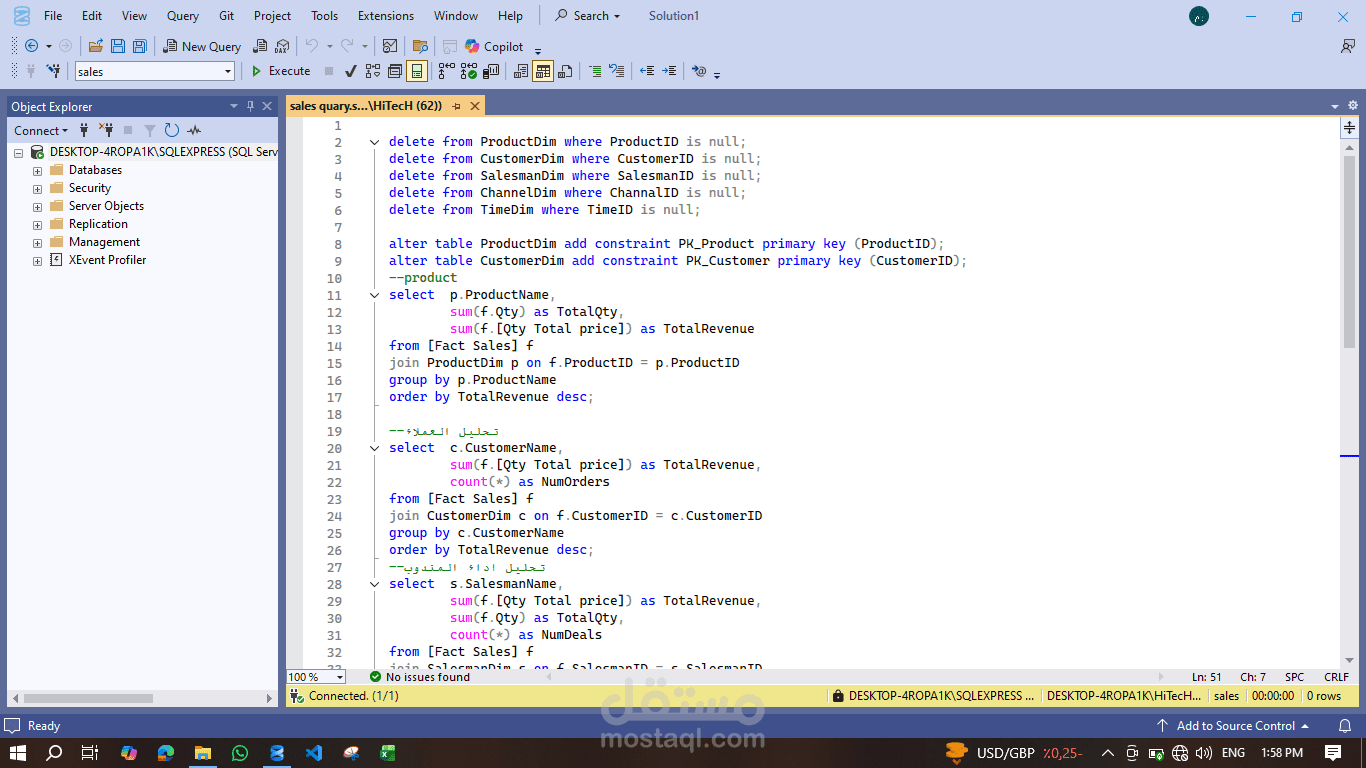Open Find in Files icon
Image resolution: width=1366 pixels, height=768 pixels.
click(x=420, y=46)
